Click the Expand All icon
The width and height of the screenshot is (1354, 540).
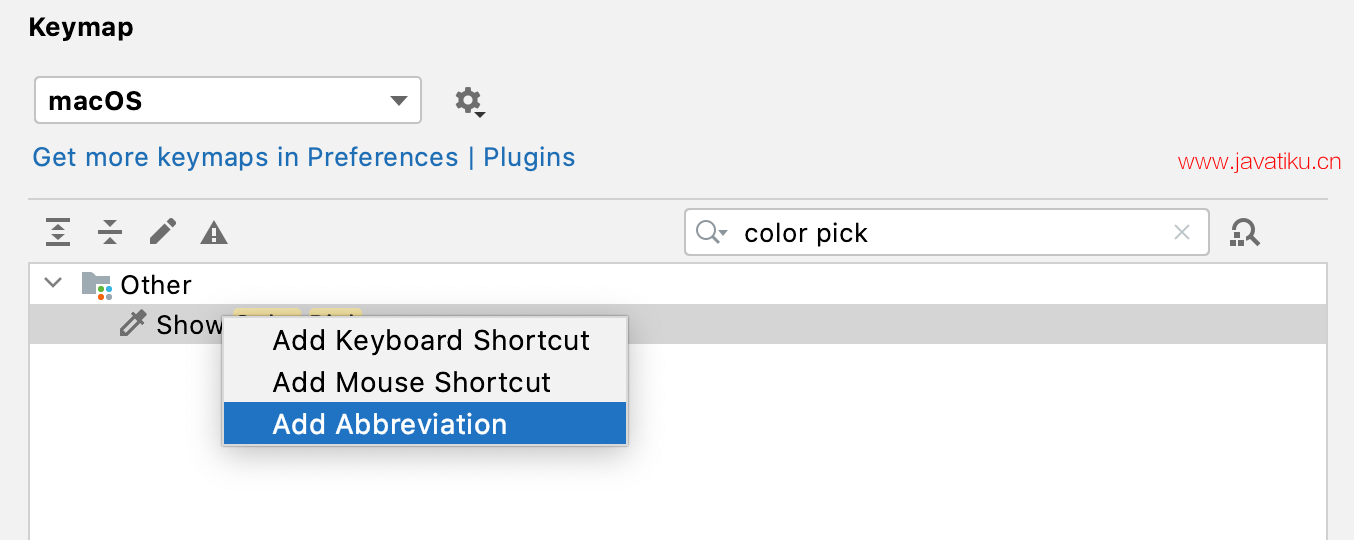click(58, 233)
